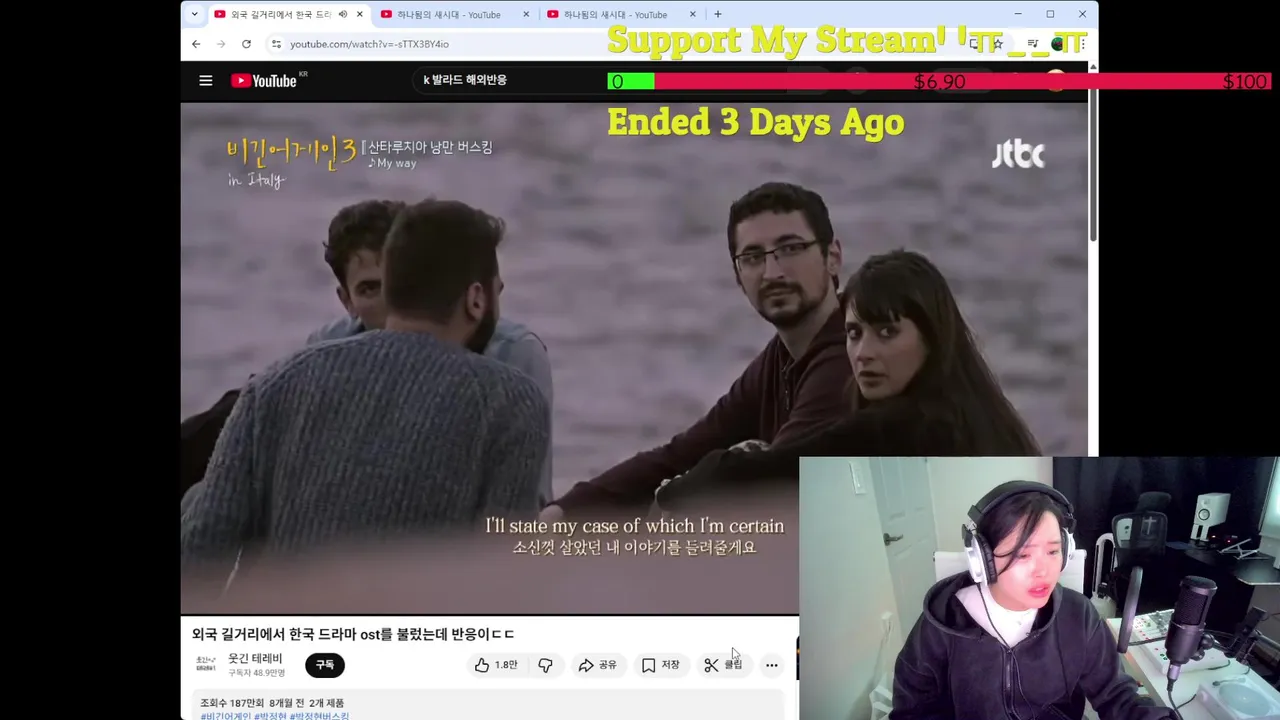1280x720 pixels.
Task: Open the channel avatar icon
Action: pos(206,664)
